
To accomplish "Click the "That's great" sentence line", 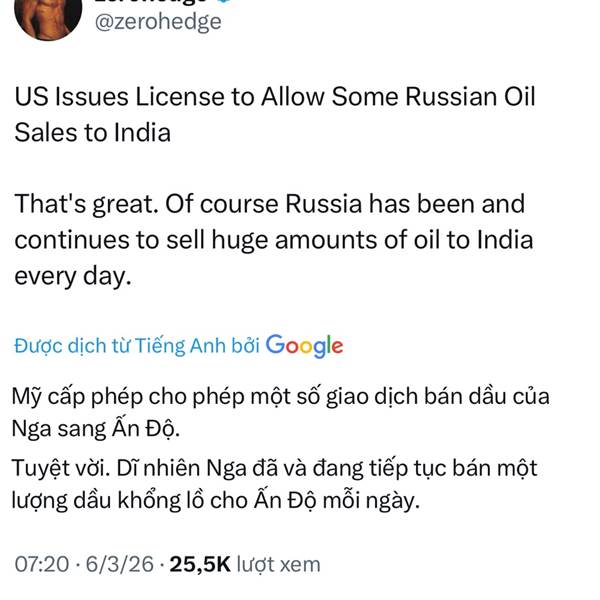I will click(269, 205).
